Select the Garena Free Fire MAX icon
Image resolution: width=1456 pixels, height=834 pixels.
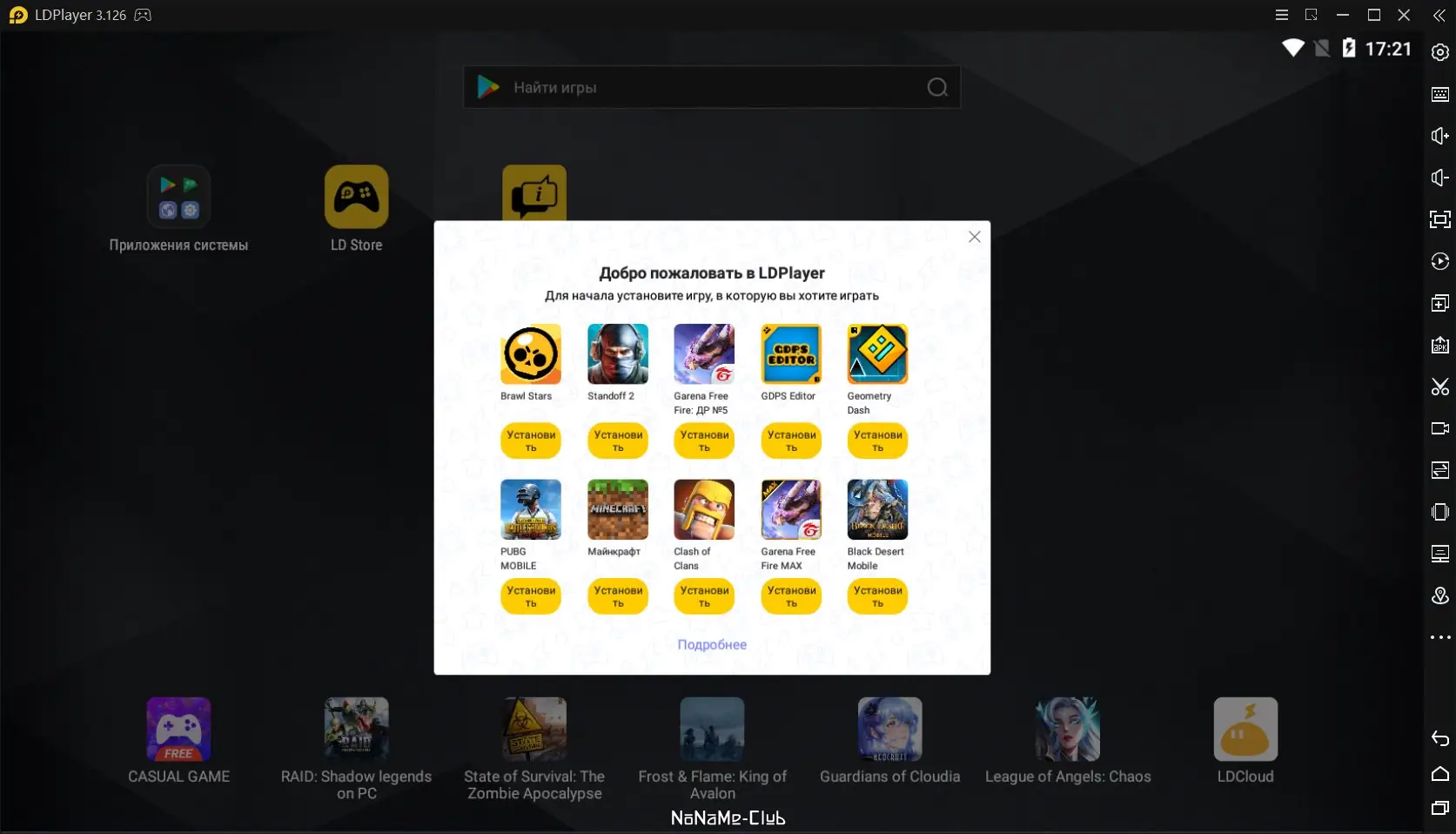[x=791, y=509]
